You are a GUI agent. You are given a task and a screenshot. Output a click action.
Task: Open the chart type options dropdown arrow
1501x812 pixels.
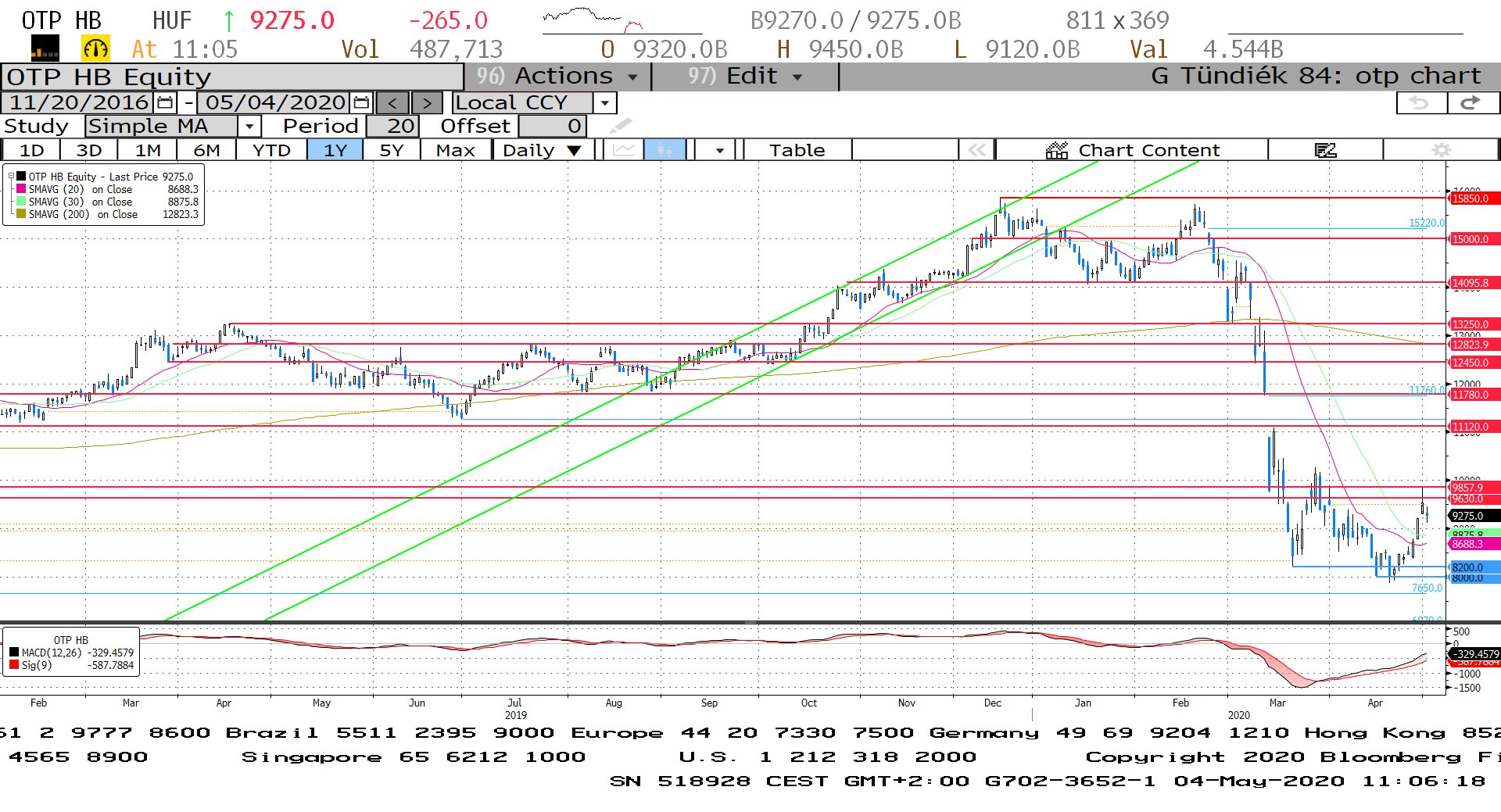[x=719, y=150]
